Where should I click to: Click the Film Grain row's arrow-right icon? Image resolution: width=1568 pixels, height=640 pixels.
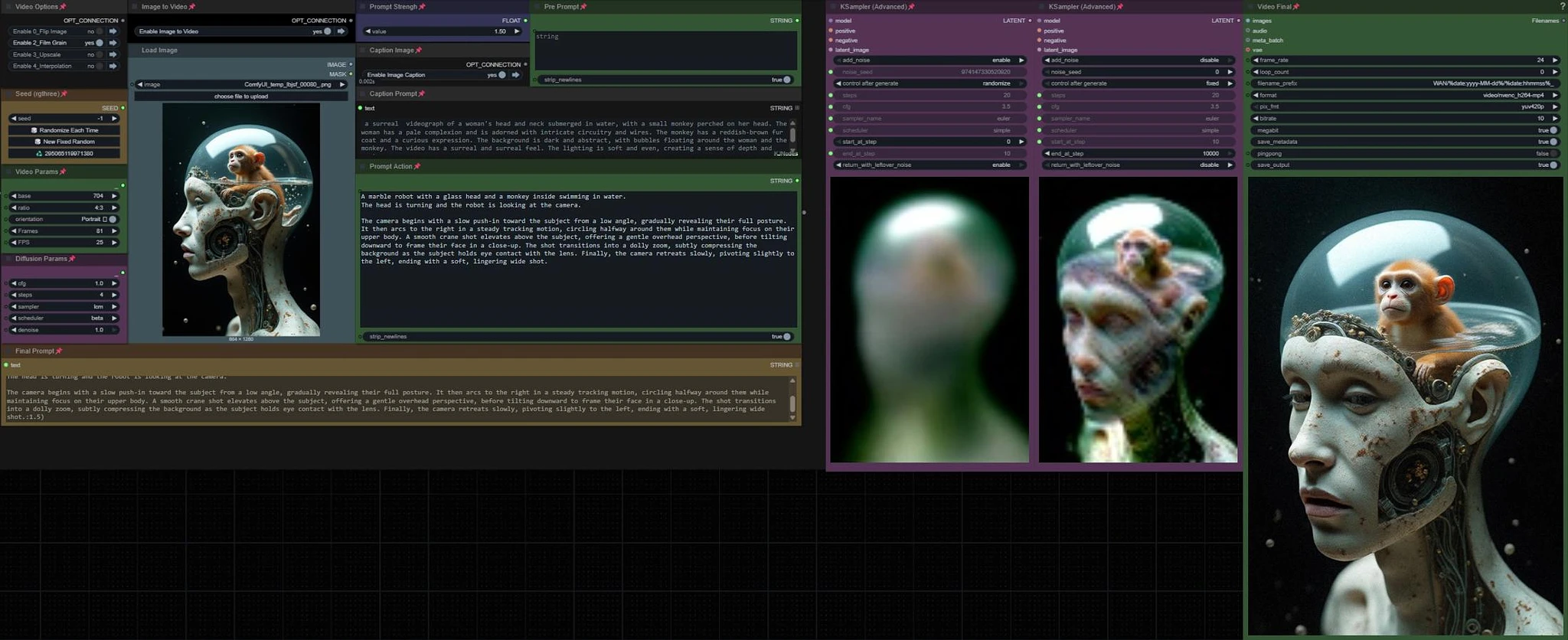tap(113, 43)
